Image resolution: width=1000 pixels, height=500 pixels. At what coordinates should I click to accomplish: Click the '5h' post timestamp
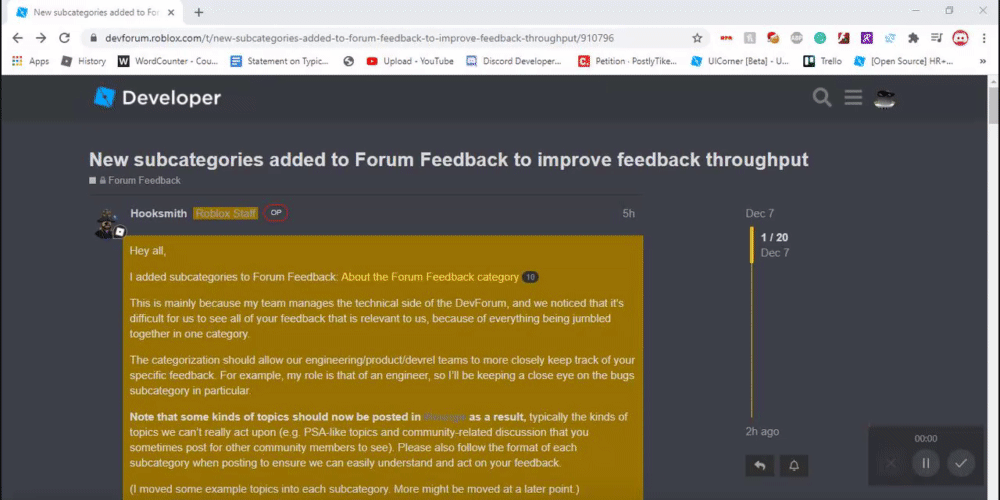coord(629,214)
